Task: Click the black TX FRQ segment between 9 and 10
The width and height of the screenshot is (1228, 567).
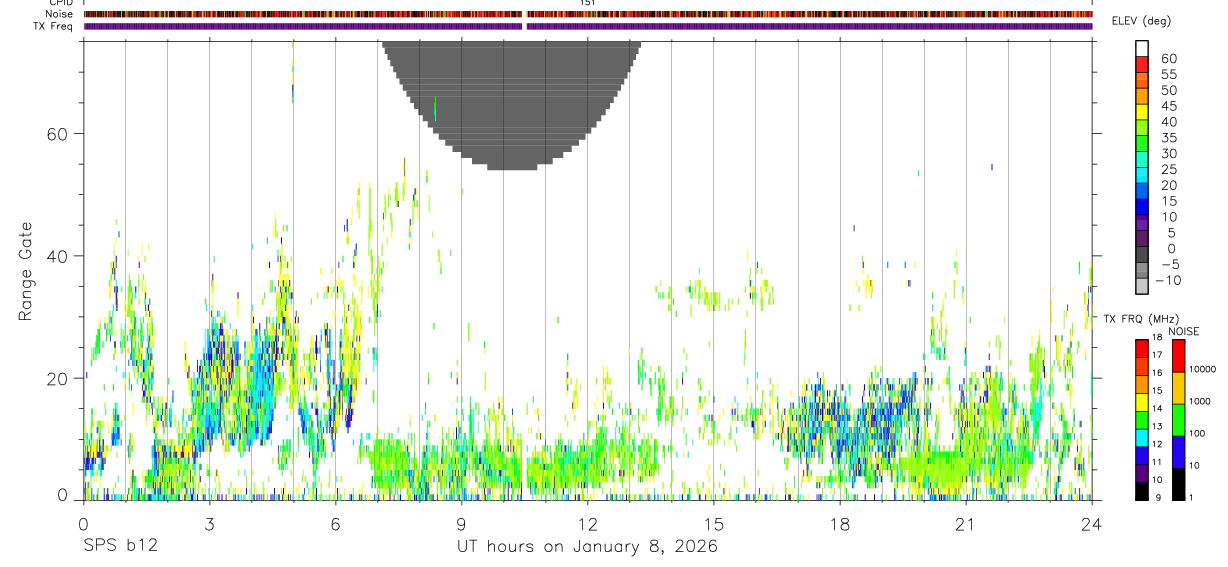Action: pyautogui.click(x=1142, y=490)
